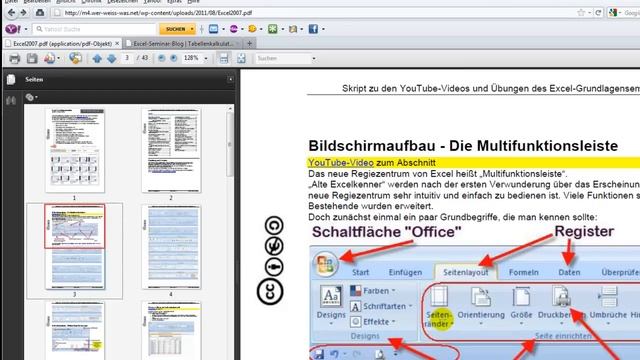This screenshot has width=640, height=360.
Task: Go to next page with the down arrow
Action: pyautogui.click(x=111, y=58)
